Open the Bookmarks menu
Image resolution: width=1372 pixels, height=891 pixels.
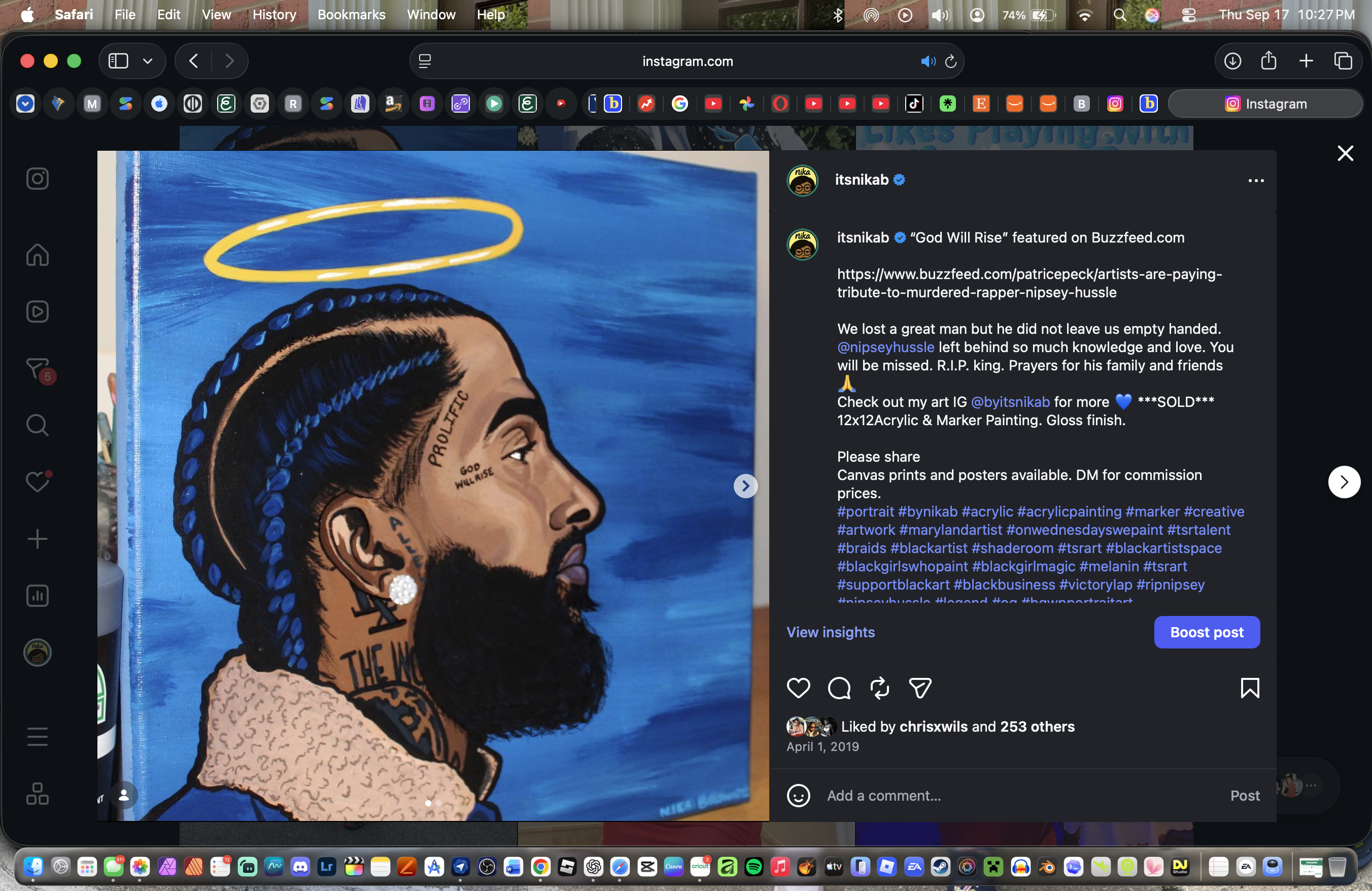point(351,14)
